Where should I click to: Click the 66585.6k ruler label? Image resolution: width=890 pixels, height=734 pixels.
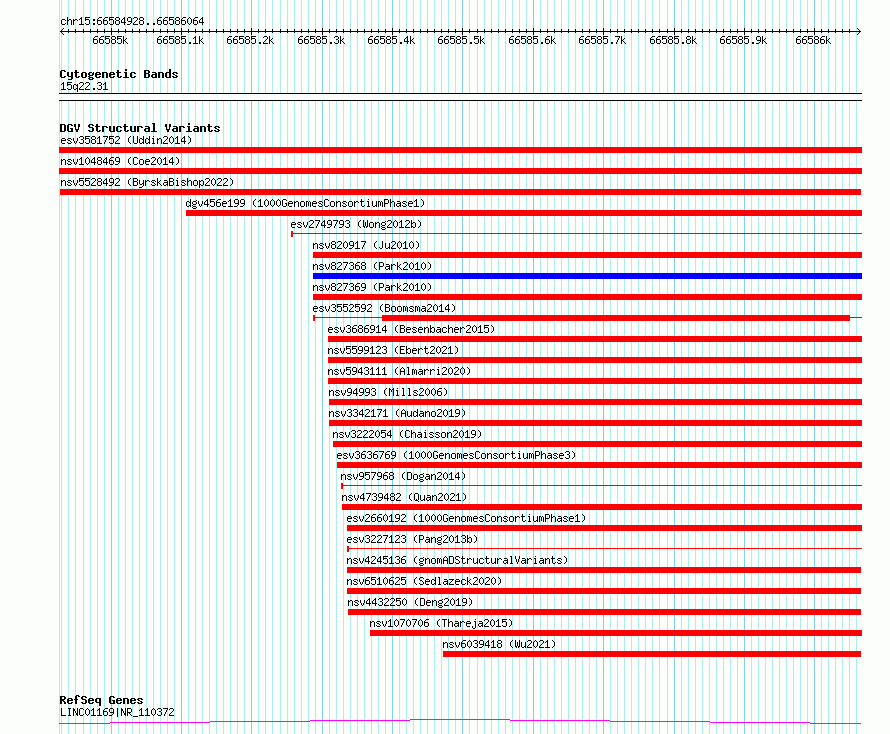tap(532, 41)
